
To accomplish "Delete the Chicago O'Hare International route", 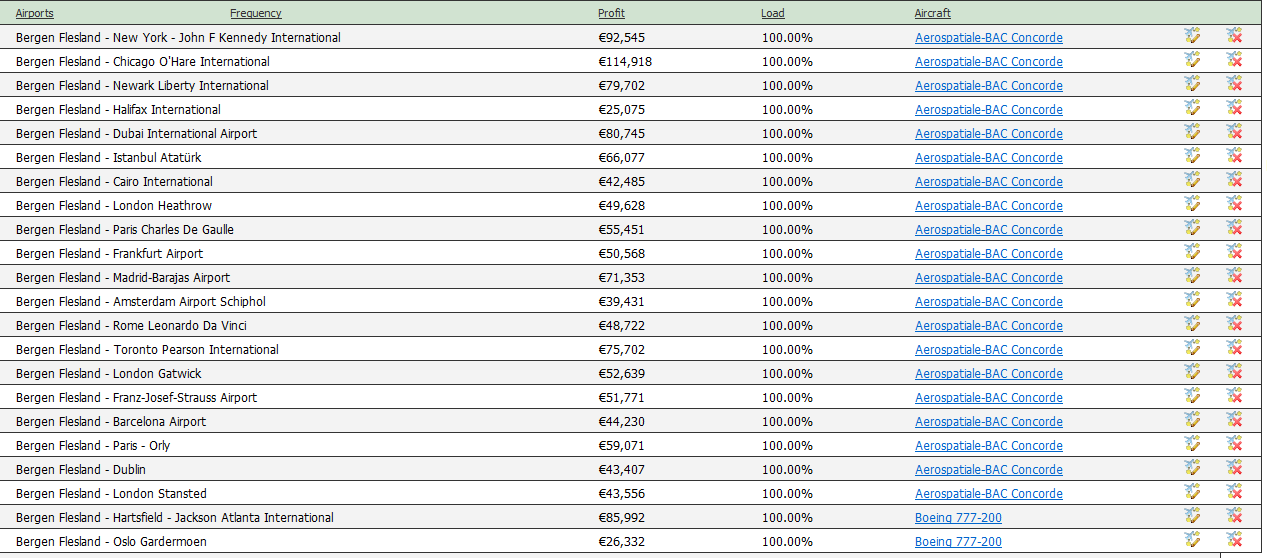I will tap(1235, 60).
